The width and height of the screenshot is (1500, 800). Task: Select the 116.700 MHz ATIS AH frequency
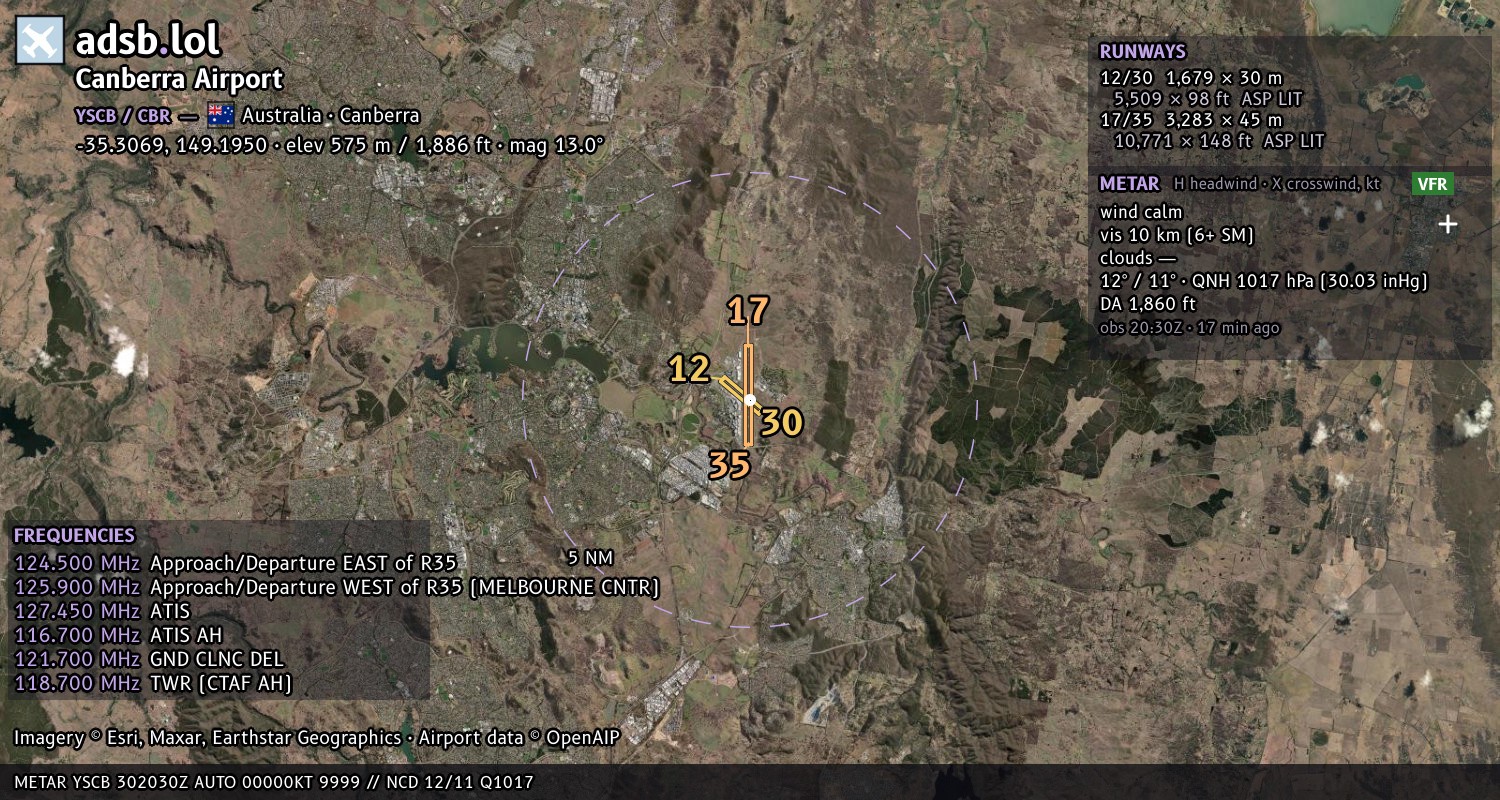pos(118,635)
